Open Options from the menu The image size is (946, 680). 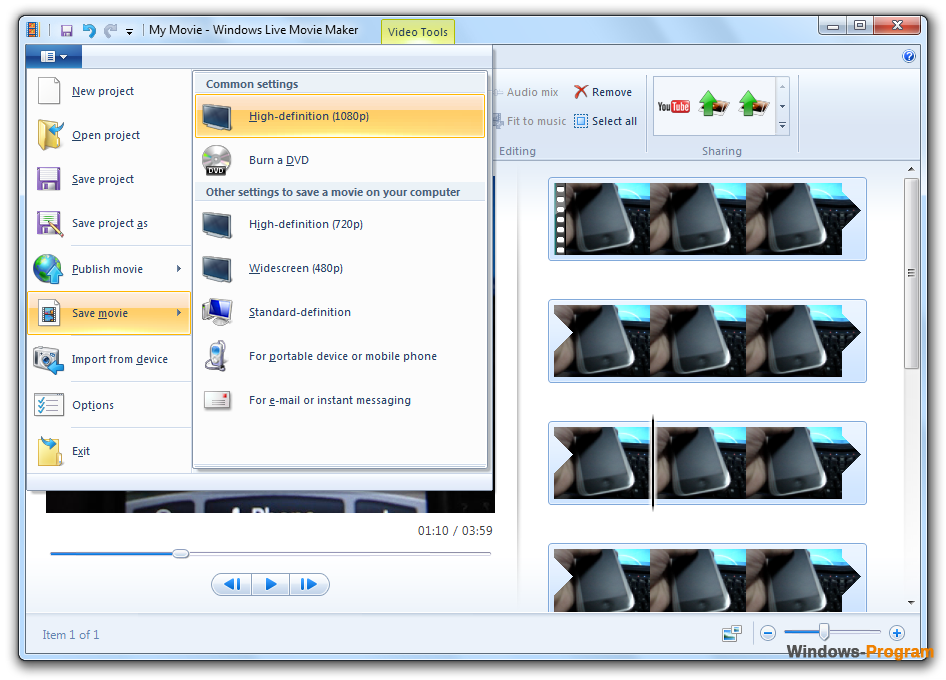point(110,405)
